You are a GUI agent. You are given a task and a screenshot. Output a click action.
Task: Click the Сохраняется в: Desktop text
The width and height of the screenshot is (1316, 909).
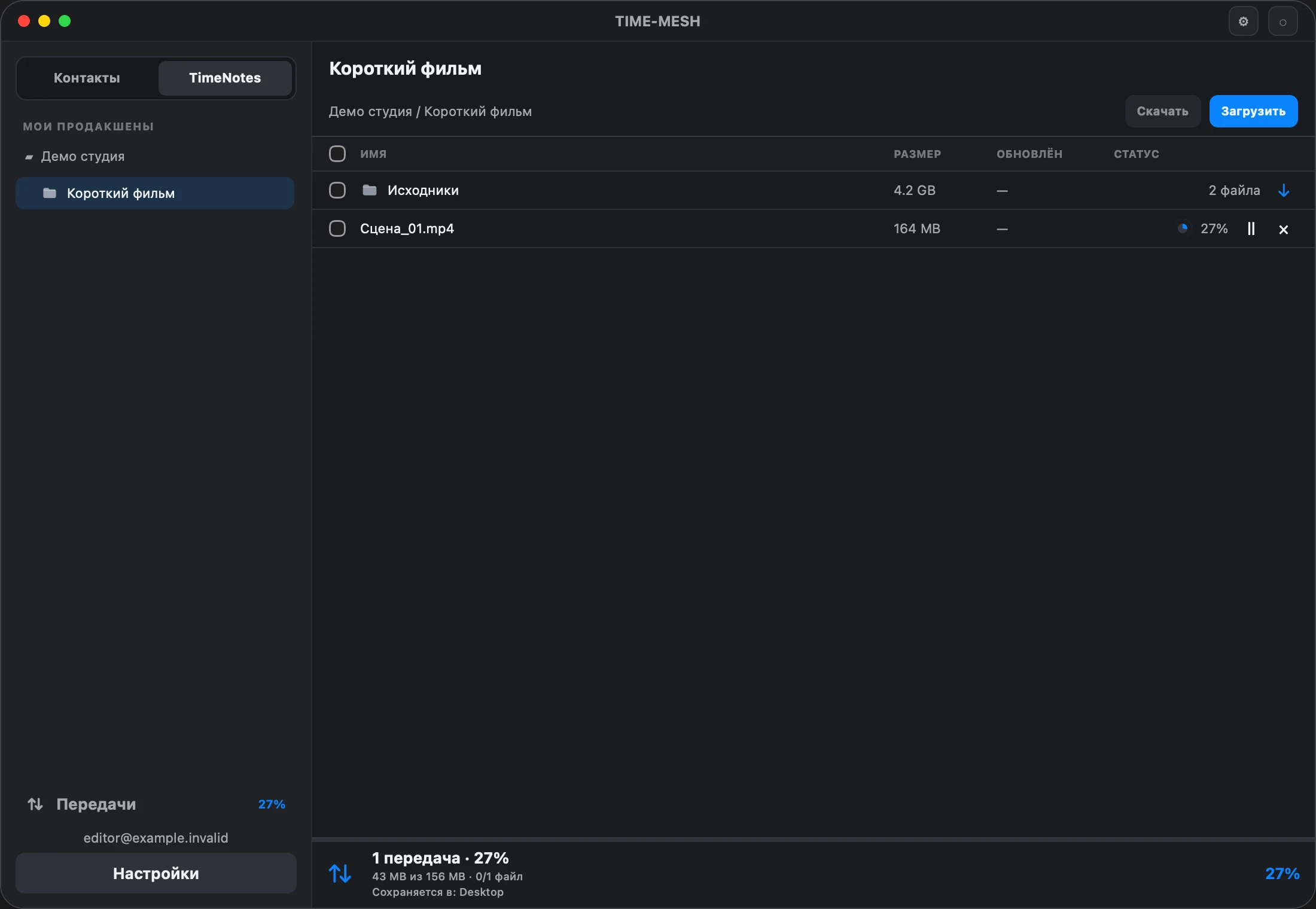pyautogui.click(x=438, y=892)
